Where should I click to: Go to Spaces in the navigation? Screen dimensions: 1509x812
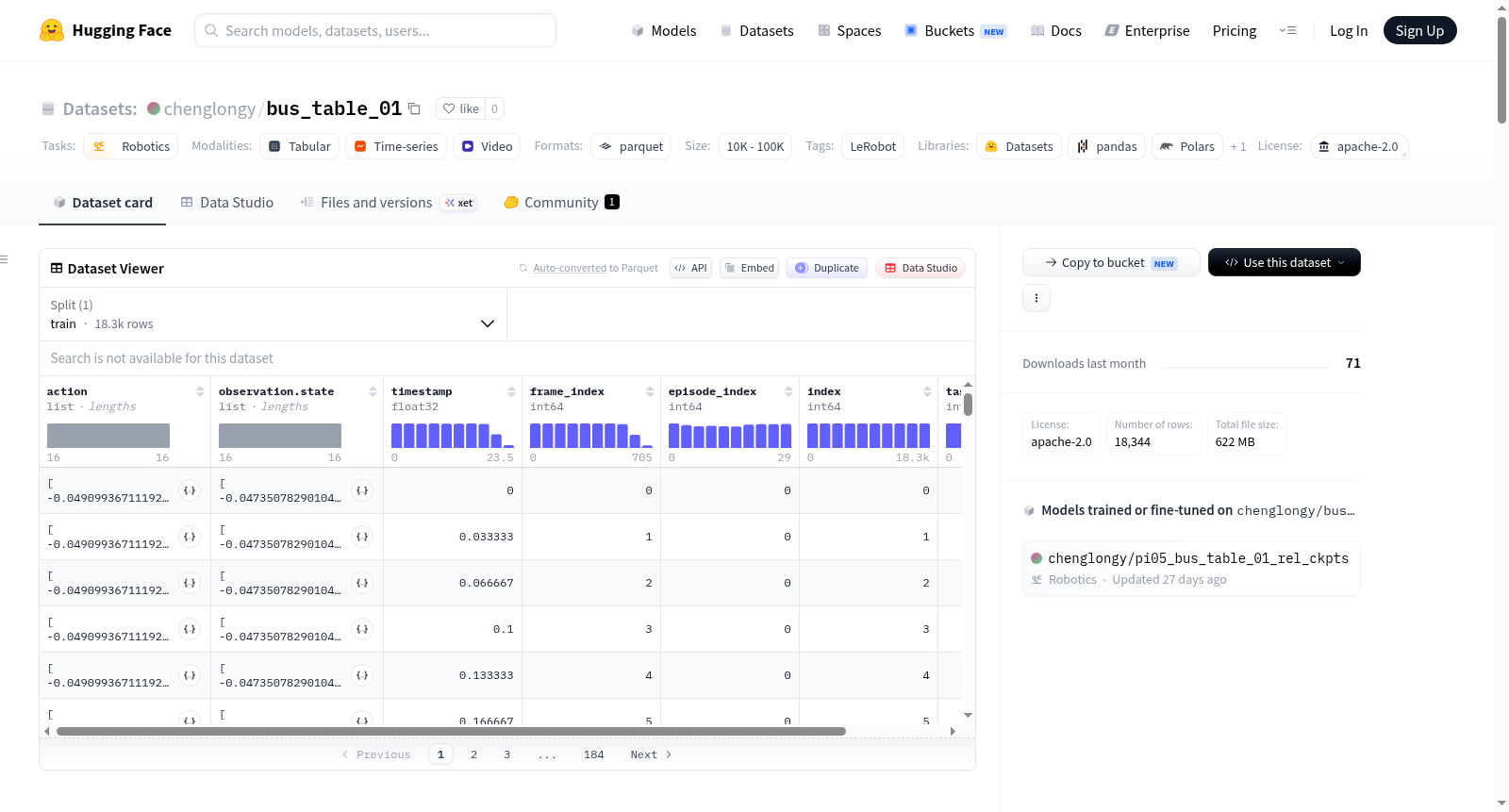click(850, 30)
